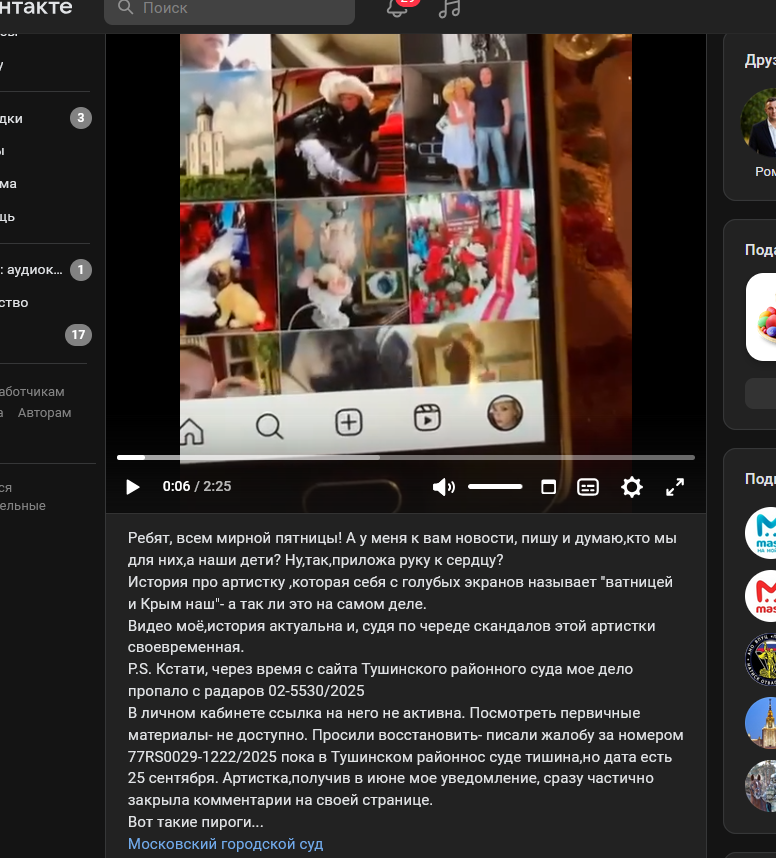Open video settings gear
The height and width of the screenshot is (858, 776).
[x=631, y=487]
